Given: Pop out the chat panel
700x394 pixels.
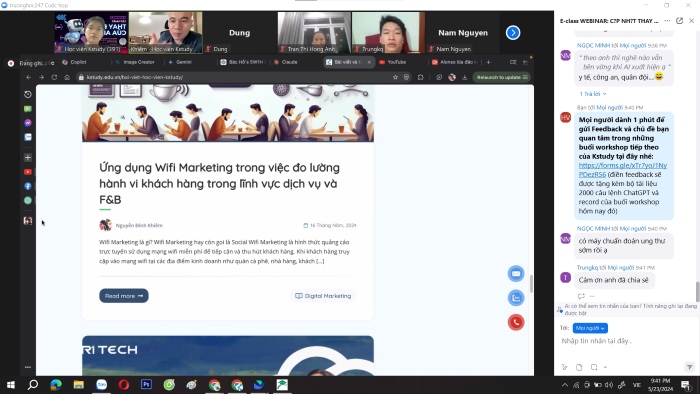Looking at the screenshot, I should 679,21.
